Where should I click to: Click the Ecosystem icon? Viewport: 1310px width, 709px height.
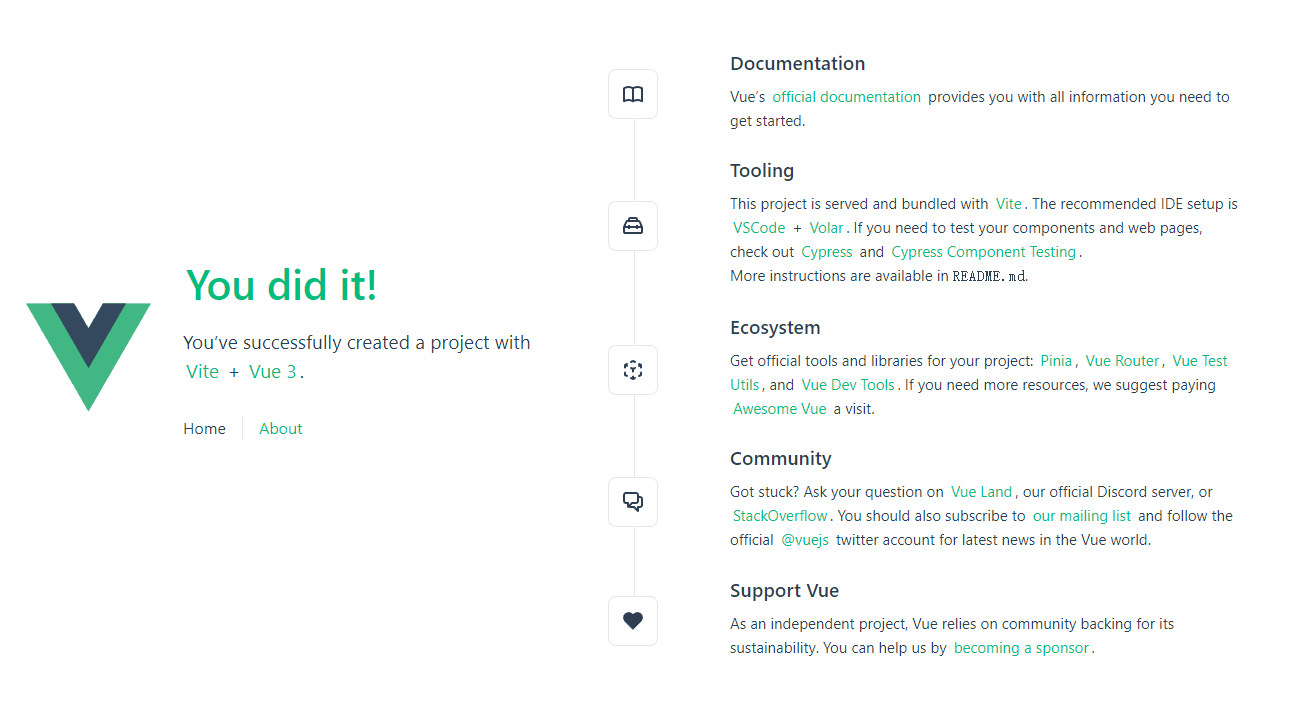coord(633,370)
